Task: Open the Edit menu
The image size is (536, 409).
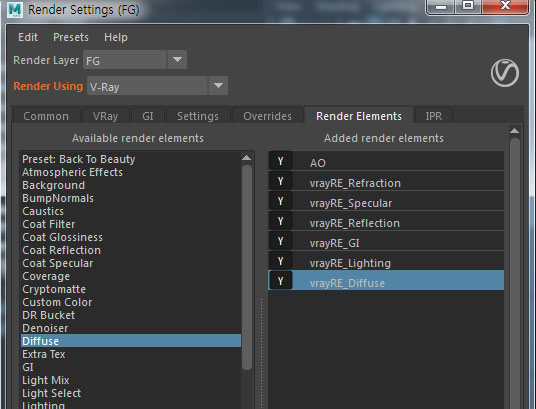Action: point(28,37)
